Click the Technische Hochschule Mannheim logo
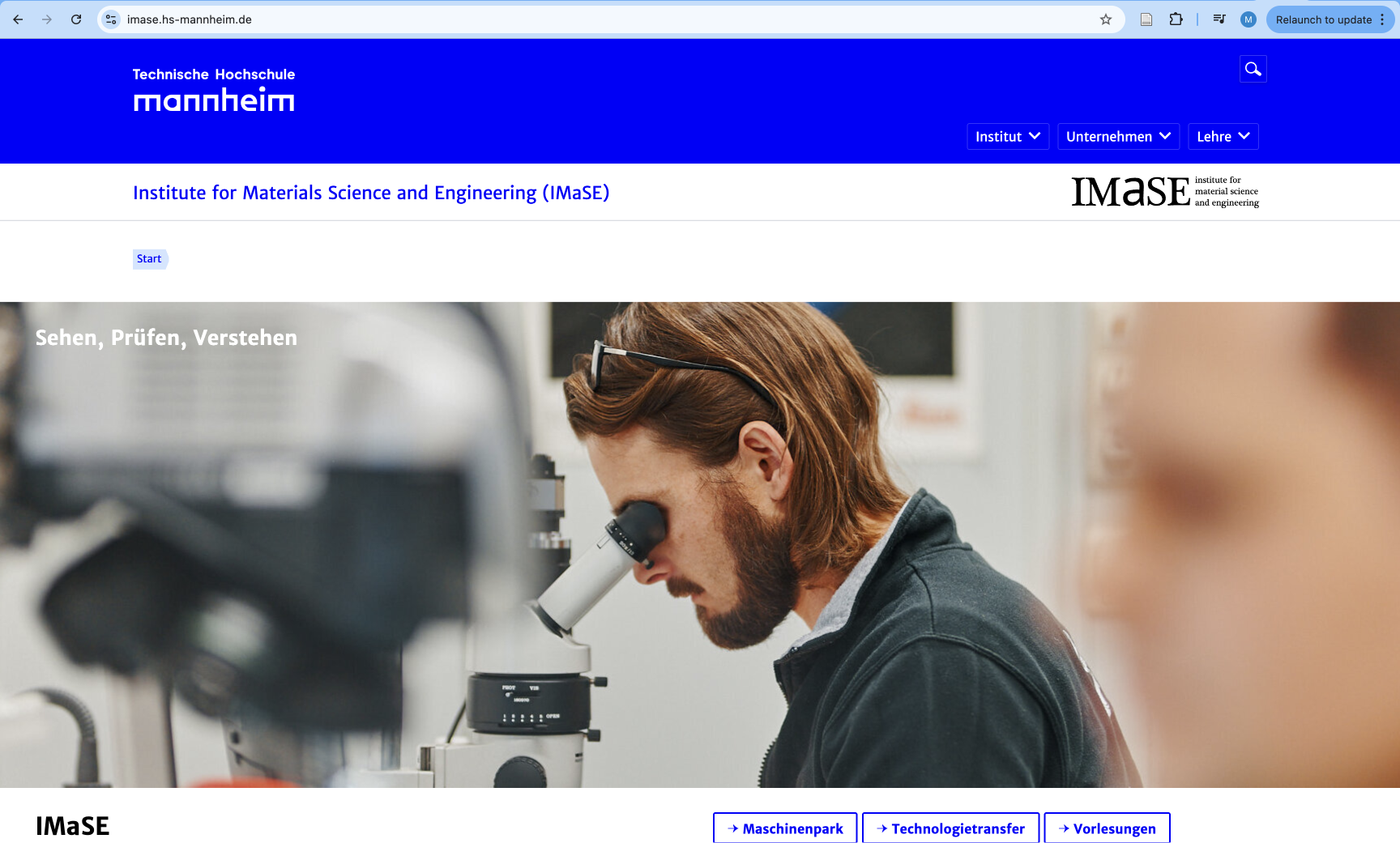 point(214,90)
